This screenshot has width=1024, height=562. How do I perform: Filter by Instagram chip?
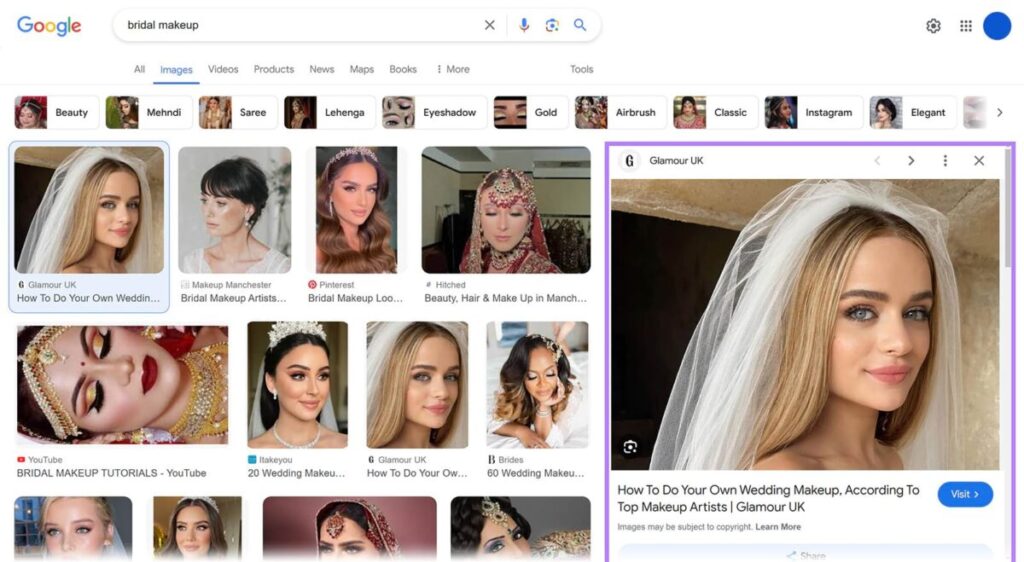814,112
